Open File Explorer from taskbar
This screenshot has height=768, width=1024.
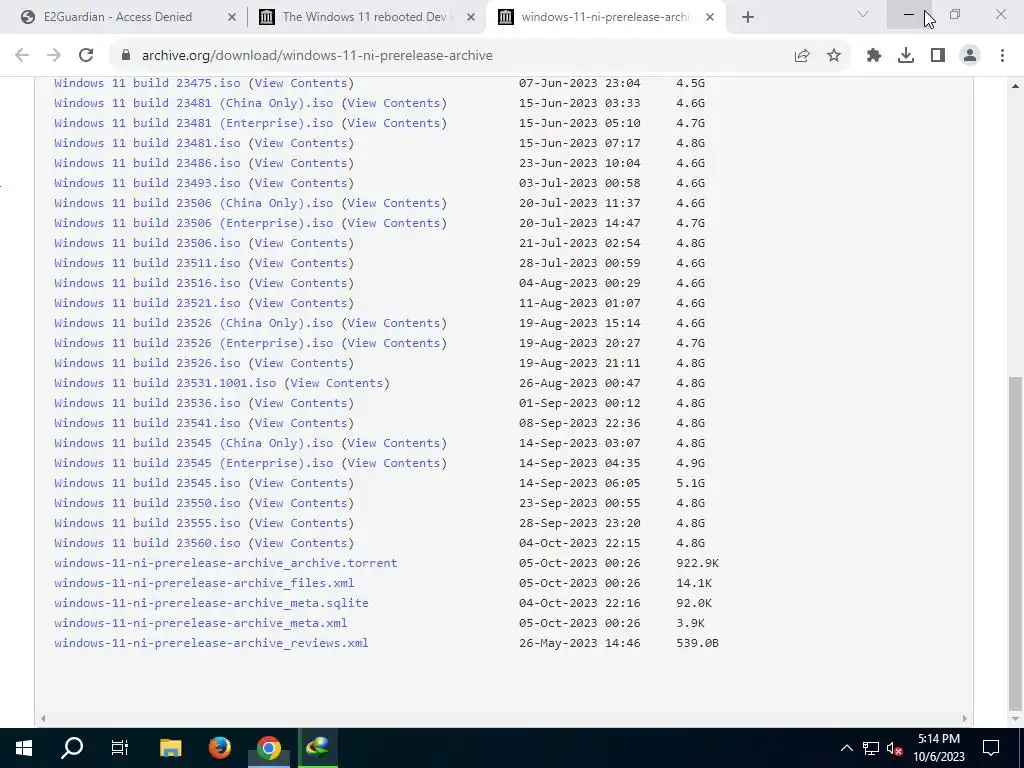(170, 748)
